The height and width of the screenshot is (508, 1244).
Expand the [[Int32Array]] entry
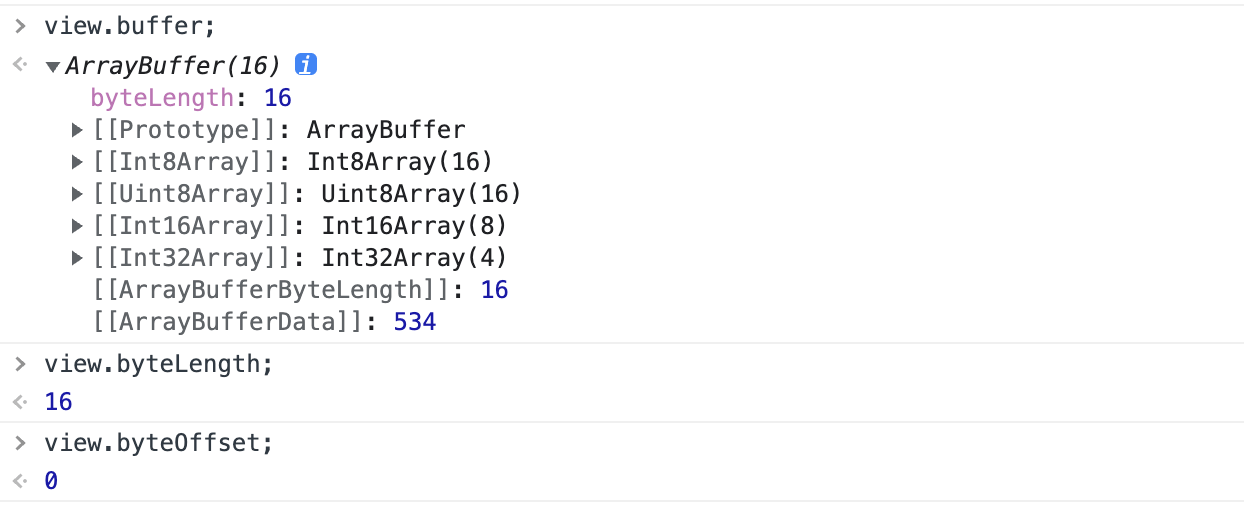pos(78,259)
